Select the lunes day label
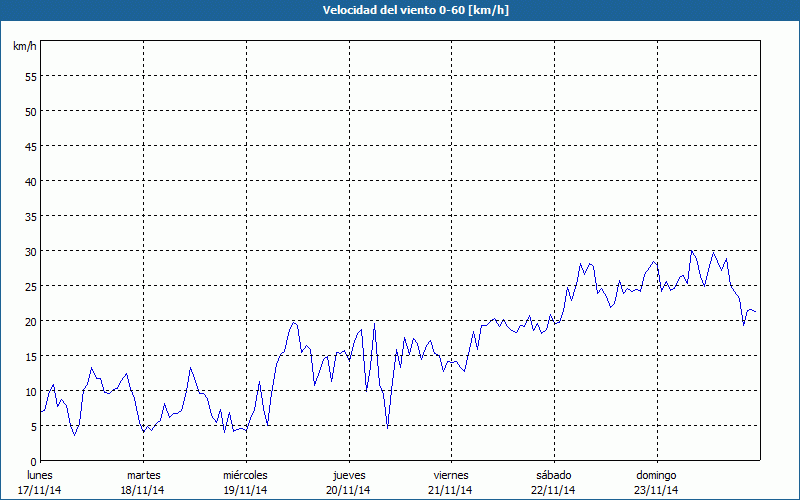800x500 pixels. coord(40,475)
